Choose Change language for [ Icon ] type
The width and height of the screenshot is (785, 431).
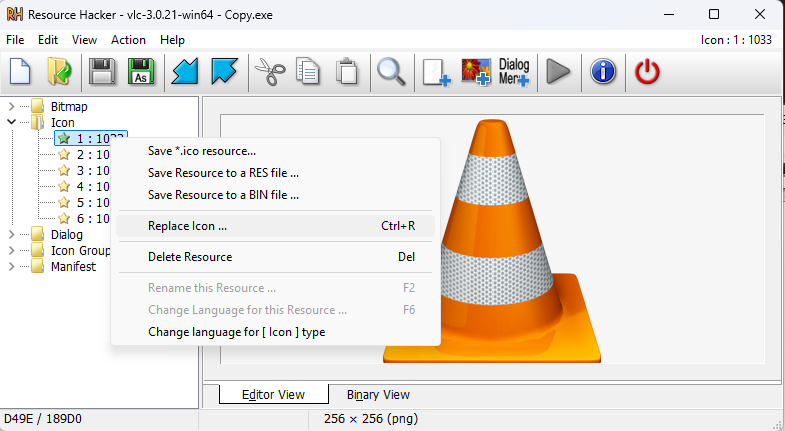click(x=275, y=332)
